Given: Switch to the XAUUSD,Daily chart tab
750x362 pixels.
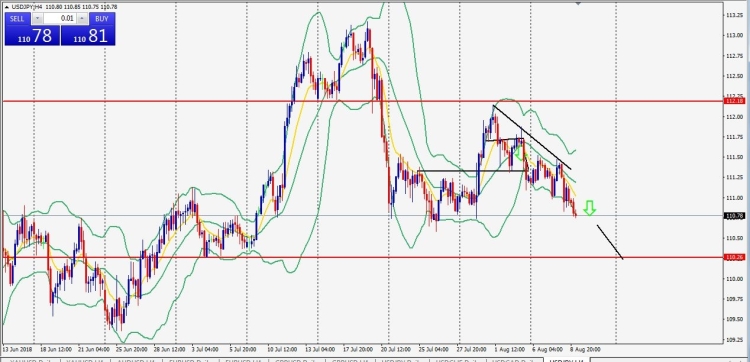Looking at the screenshot, I should pyautogui.click(x=30, y=360).
